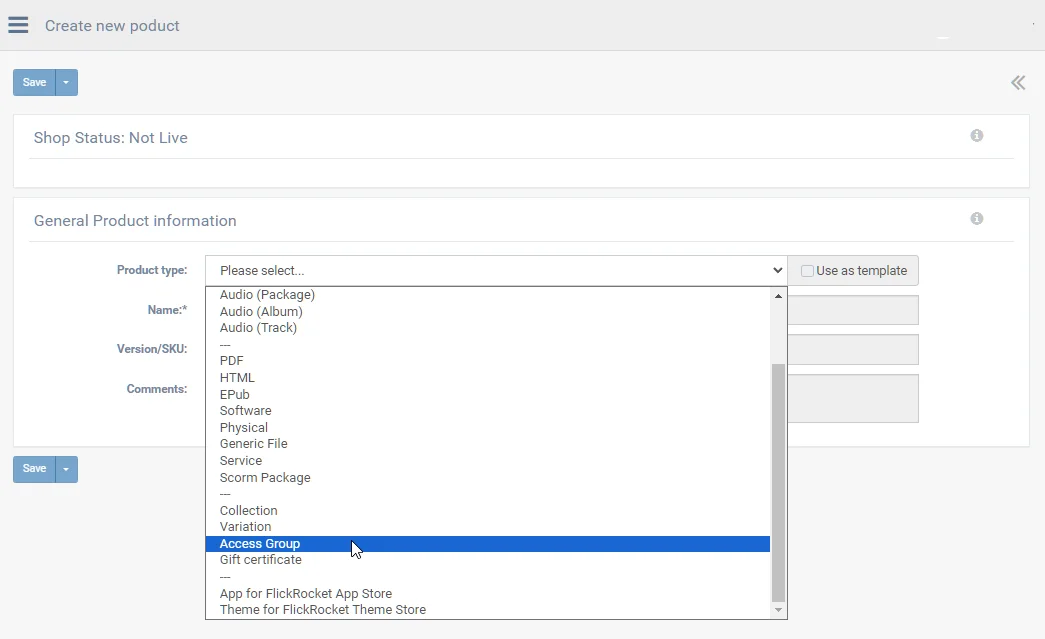This screenshot has width=1045, height=639.
Task: Choose HTML product type
Action: pyautogui.click(x=488, y=377)
